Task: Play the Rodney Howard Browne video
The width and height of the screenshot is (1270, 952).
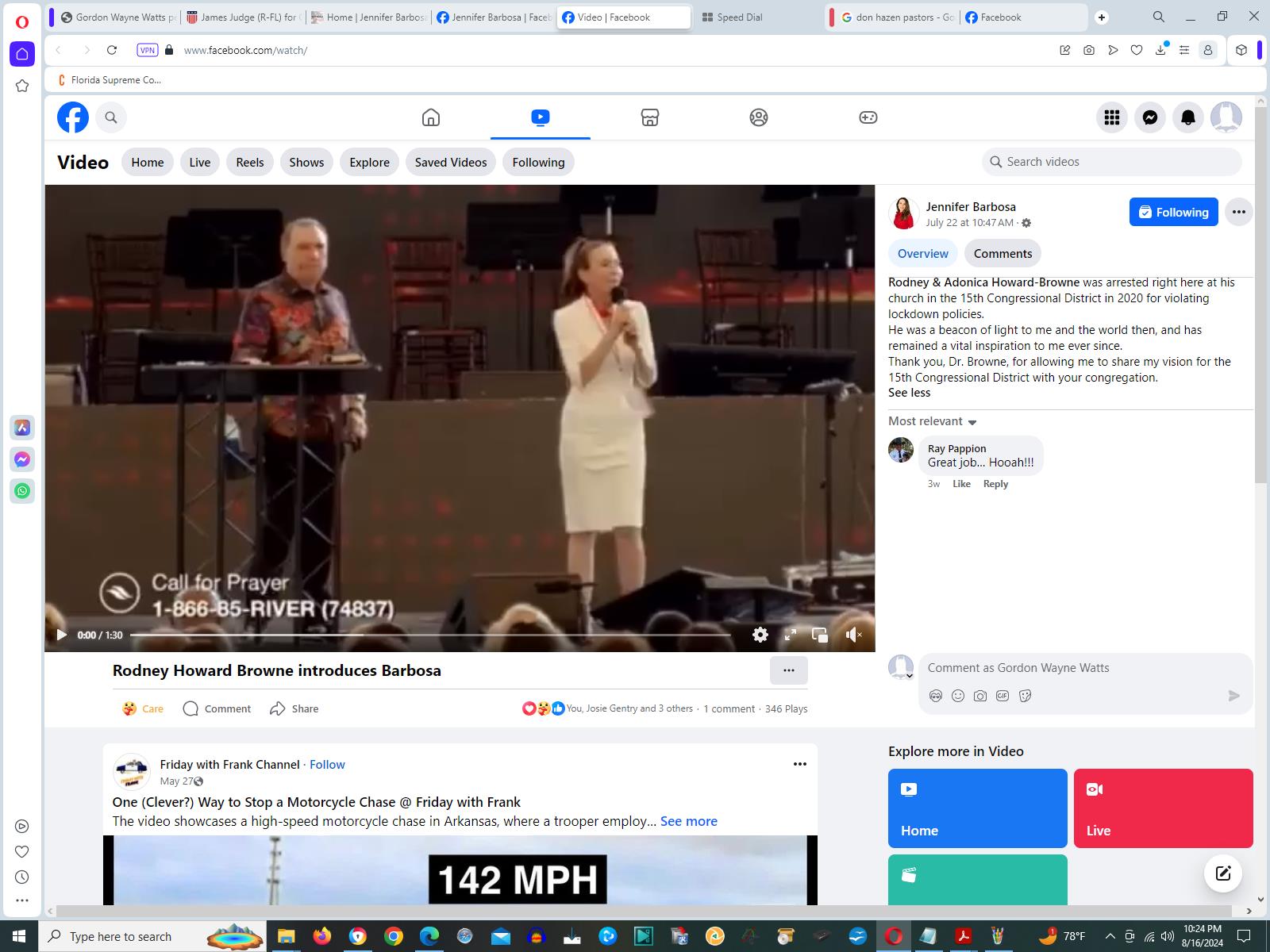Action: click(x=61, y=635)
